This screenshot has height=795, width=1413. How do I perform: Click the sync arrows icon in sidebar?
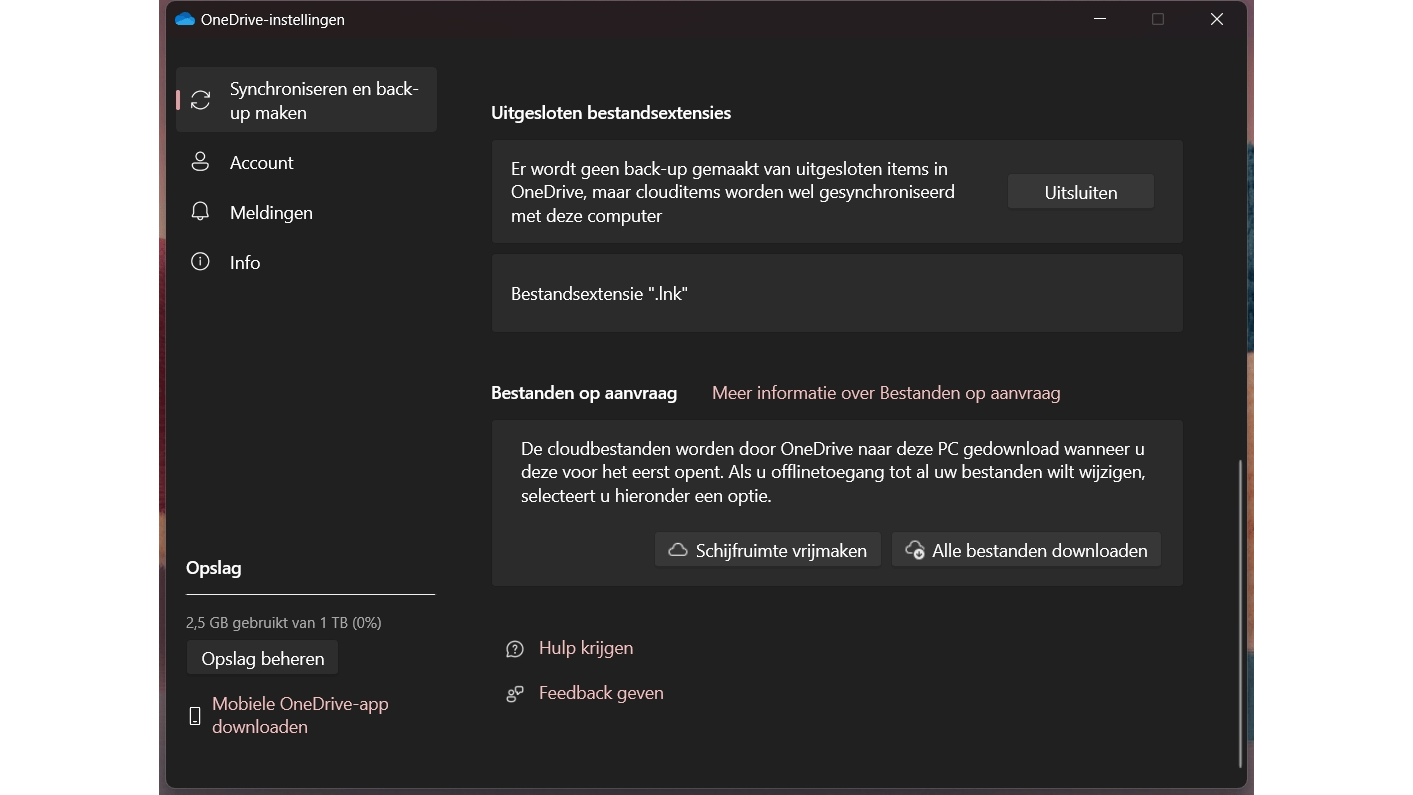pyautogui.click(x=201, y=100)
